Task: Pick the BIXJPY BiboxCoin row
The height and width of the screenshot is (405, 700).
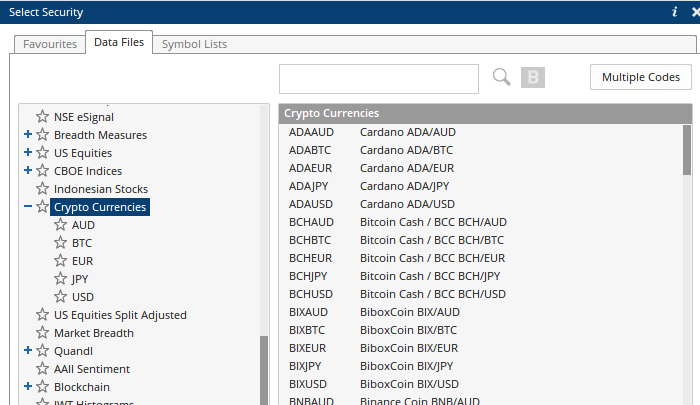Action: coord(481,366)
